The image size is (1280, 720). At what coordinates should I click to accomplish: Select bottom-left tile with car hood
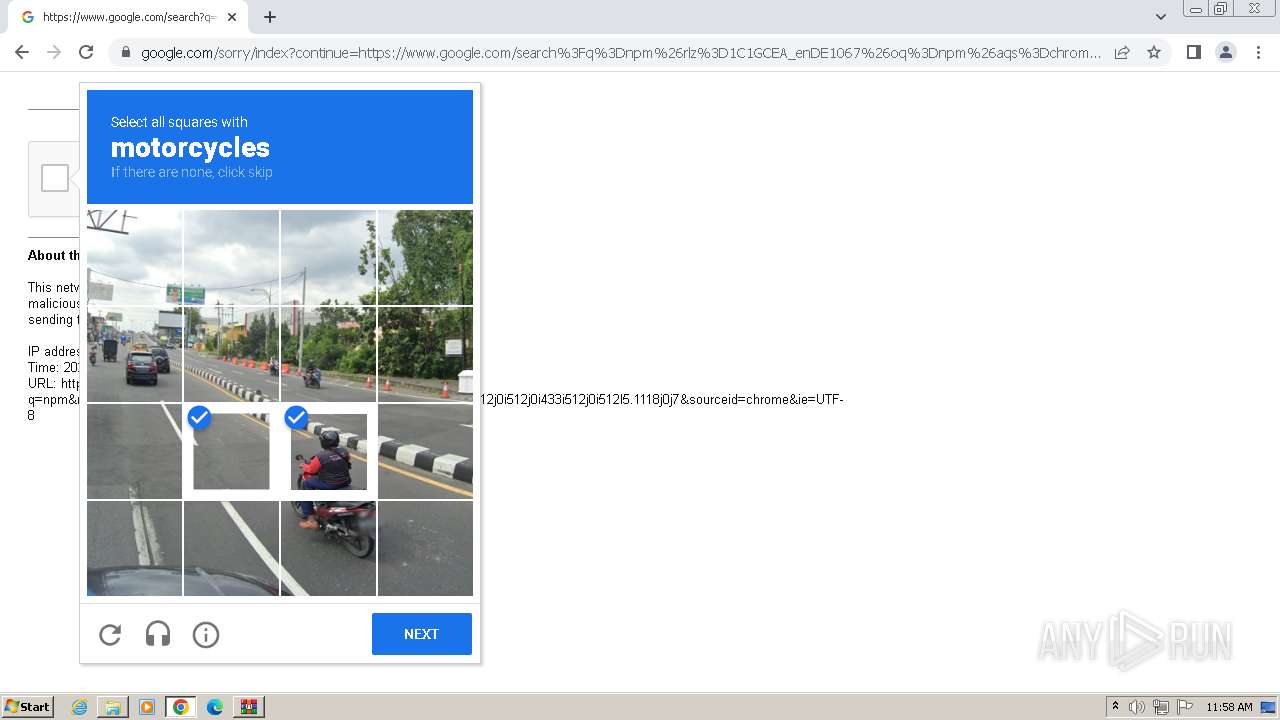click(134, 548)
